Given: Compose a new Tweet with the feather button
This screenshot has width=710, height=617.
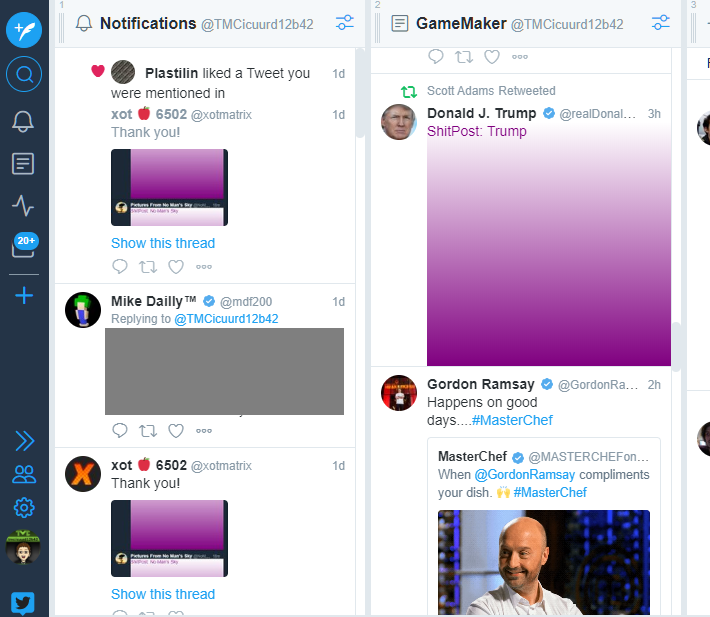Looking at the screenshot, I should pyautogui.click(x=24, y=30).
